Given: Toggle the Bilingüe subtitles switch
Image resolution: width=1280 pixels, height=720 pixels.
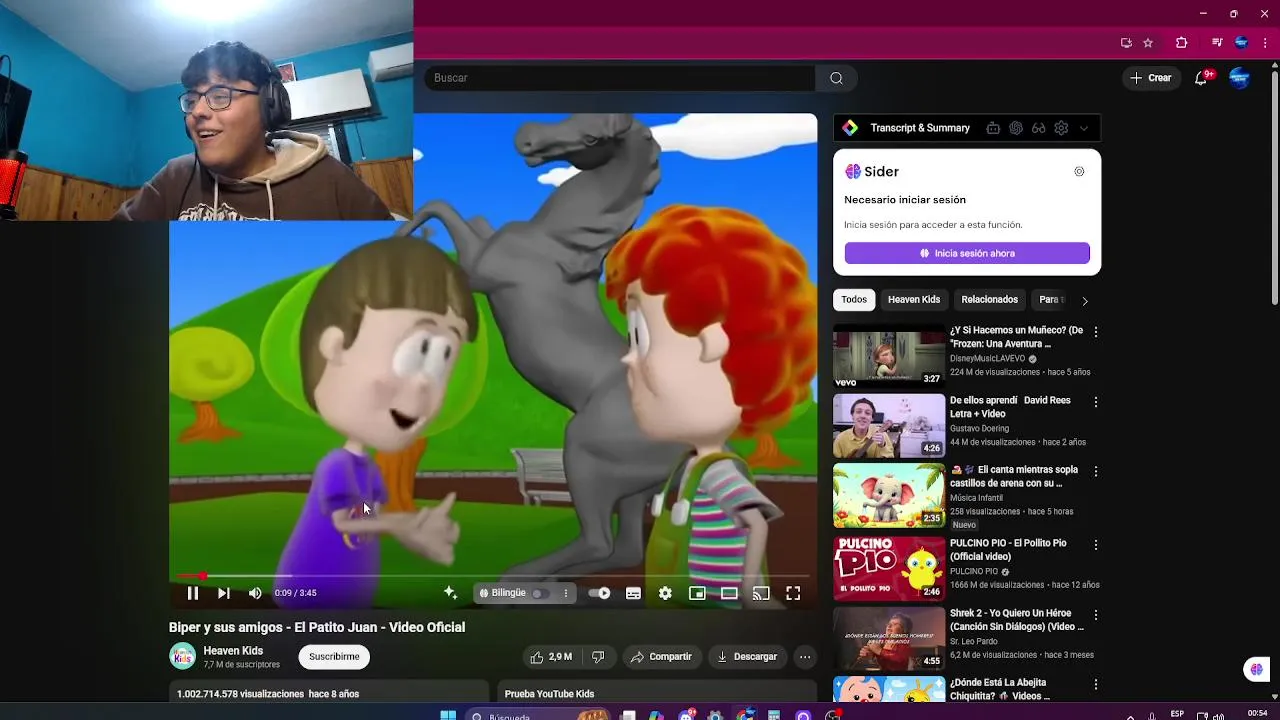Looking at the screenshot, I should (541, 593).
